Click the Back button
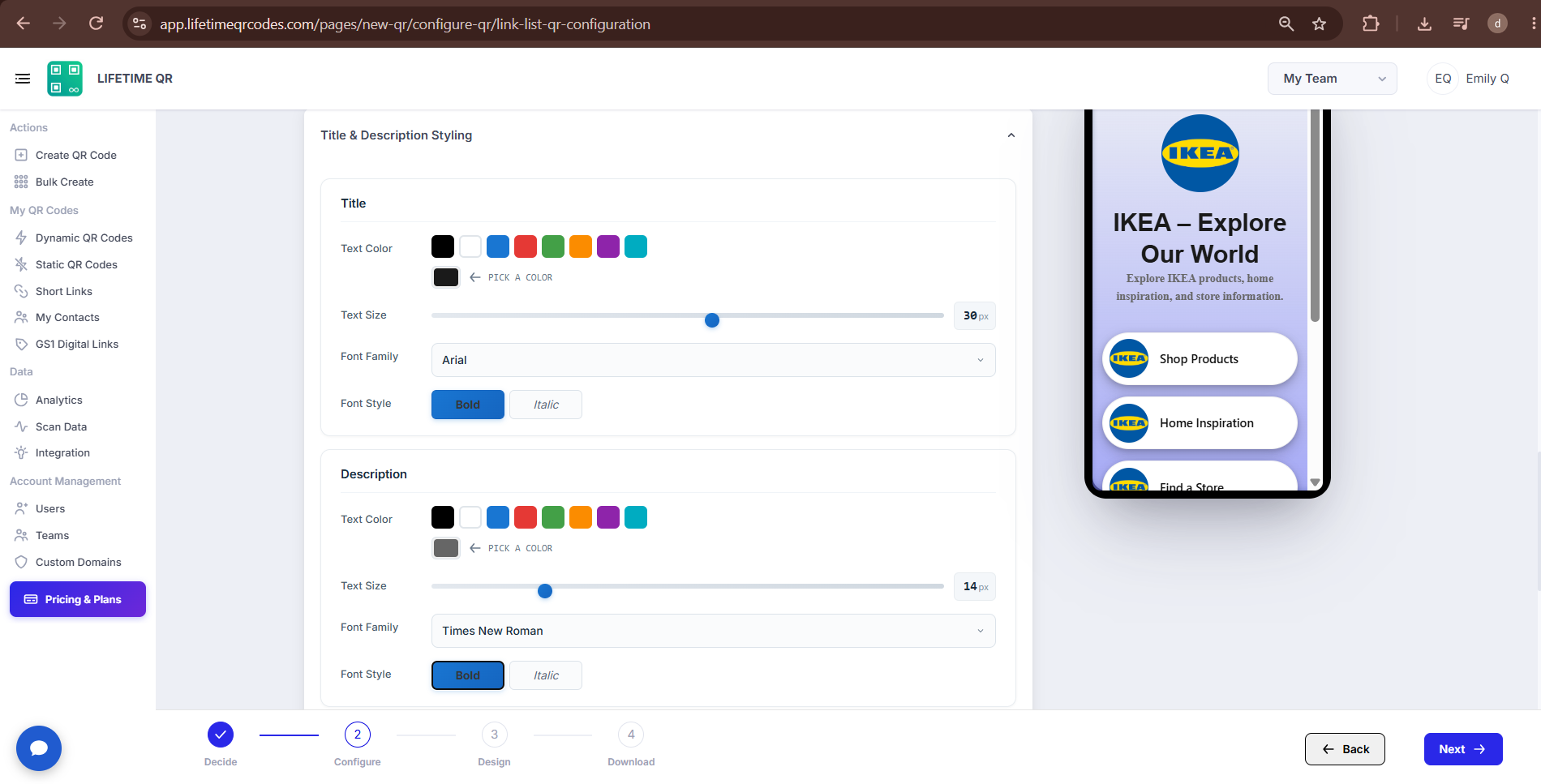 click(1345, 749)
